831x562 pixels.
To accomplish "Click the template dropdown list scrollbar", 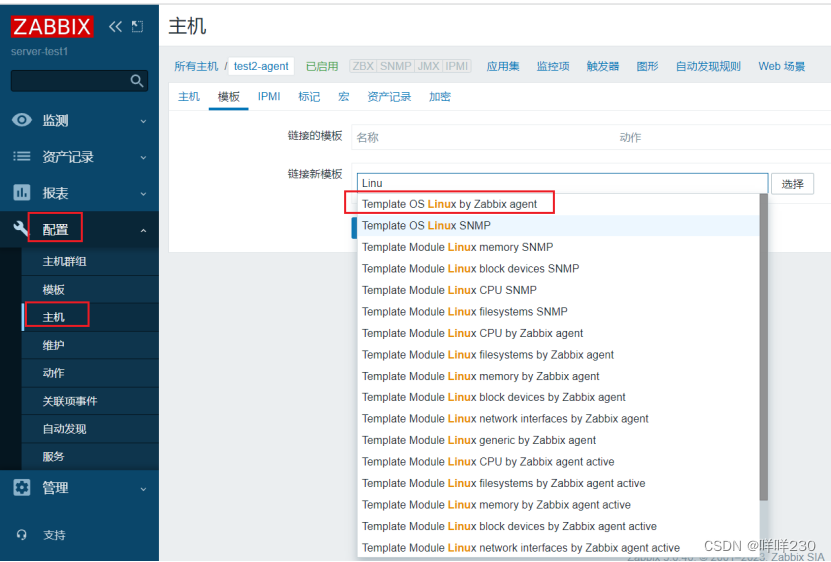I will [763, 347].
